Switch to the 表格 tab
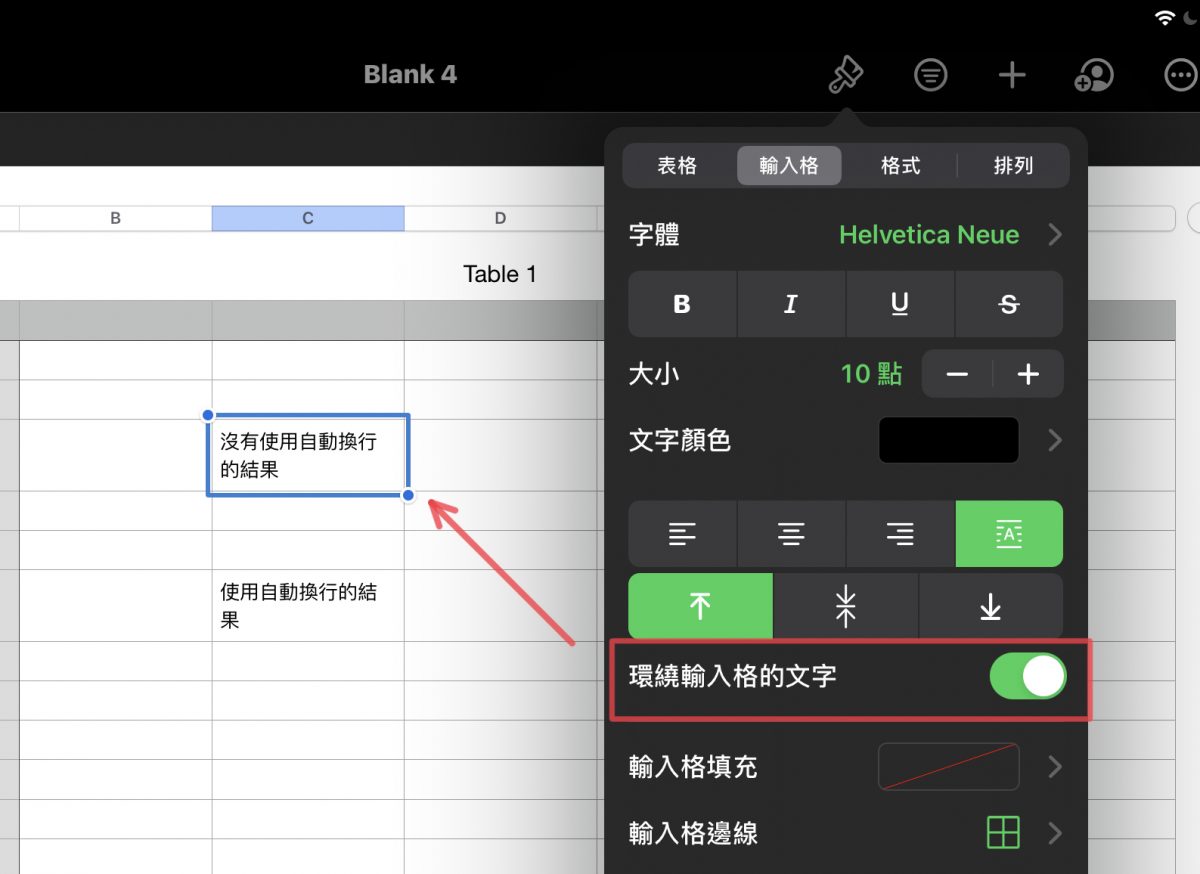Viewport: 1200px width, 874px height. pyautogui.click(x=677, y=166)
